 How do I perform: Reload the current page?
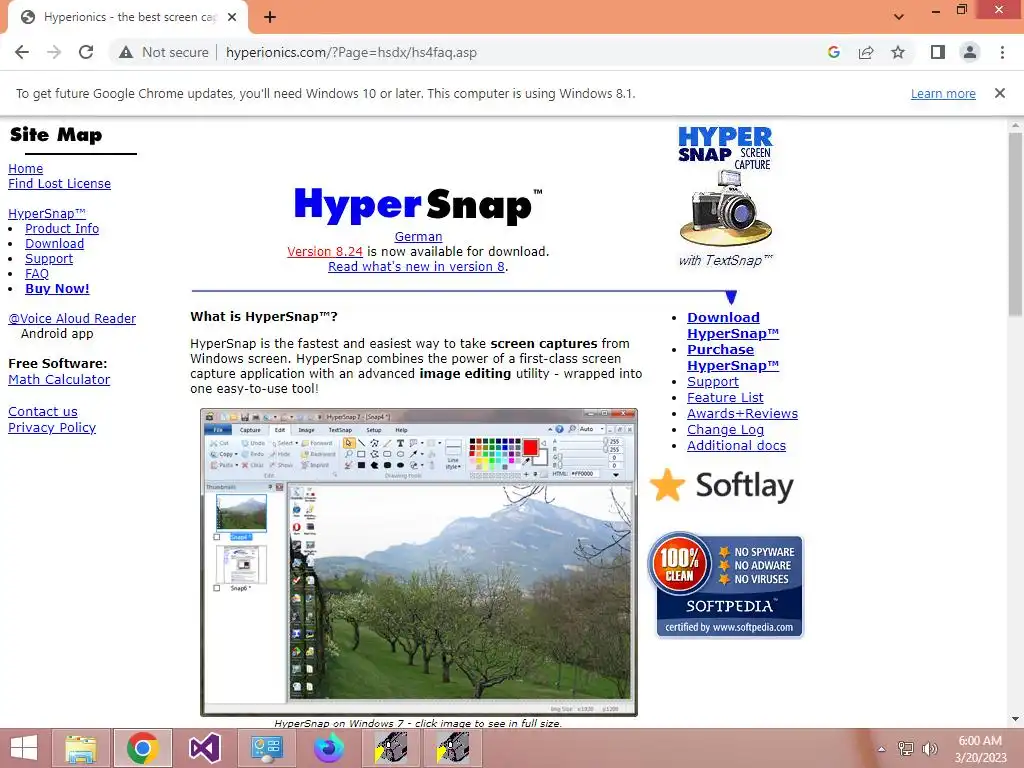click(86, 52)
